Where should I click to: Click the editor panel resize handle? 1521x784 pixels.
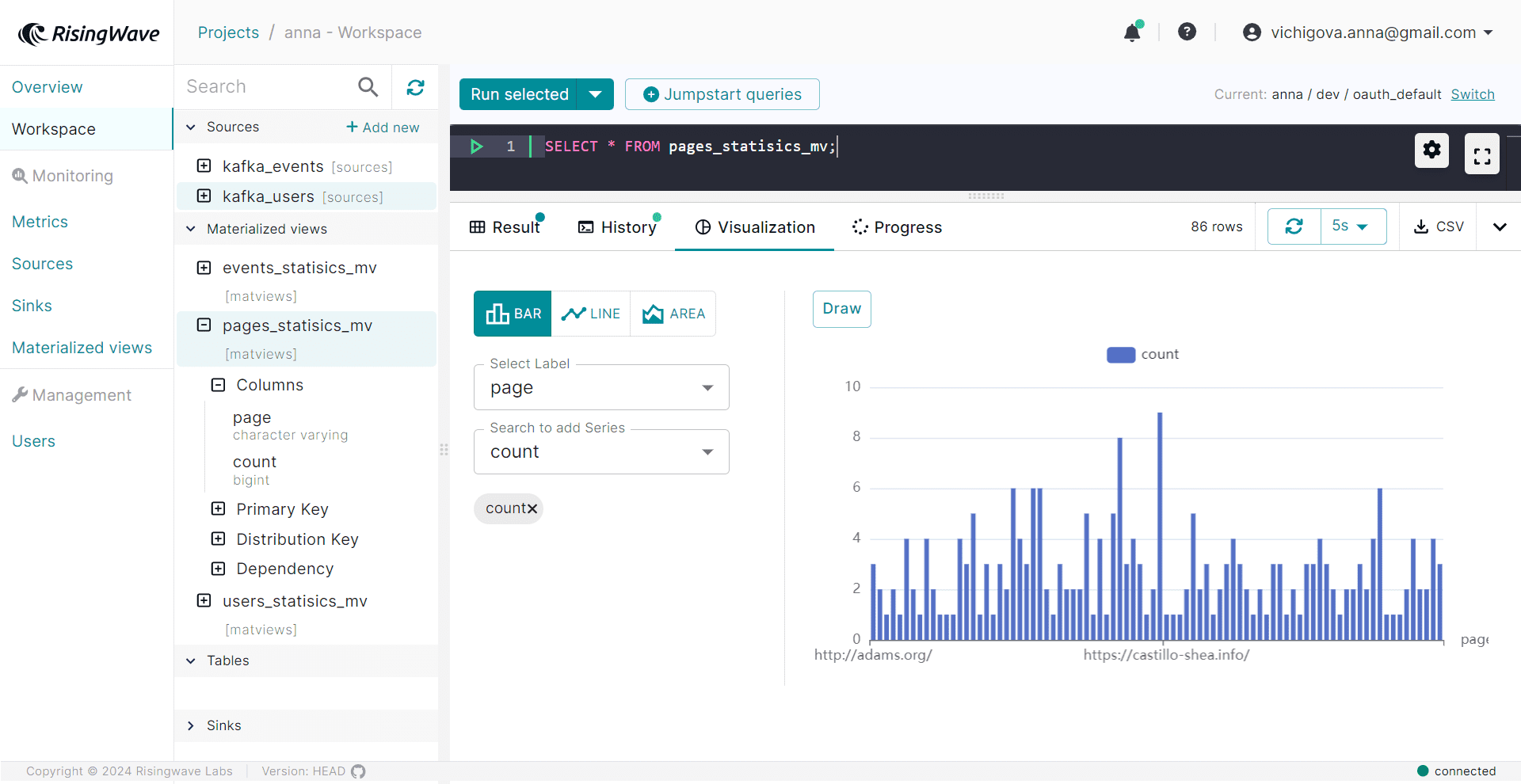coord(985,196)
